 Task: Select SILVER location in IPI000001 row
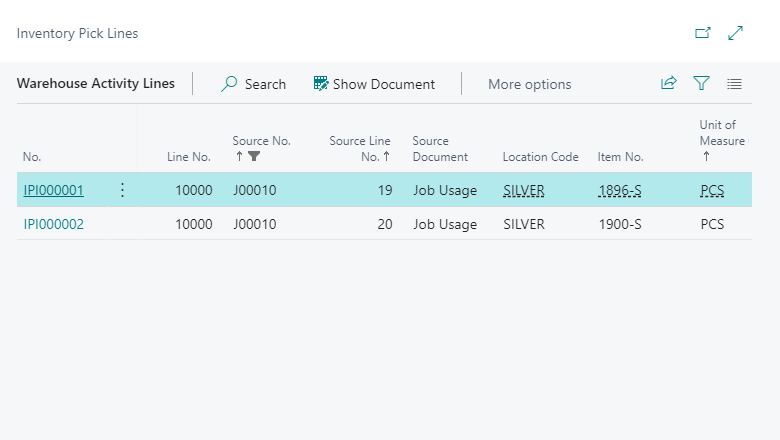click(524, 190)
